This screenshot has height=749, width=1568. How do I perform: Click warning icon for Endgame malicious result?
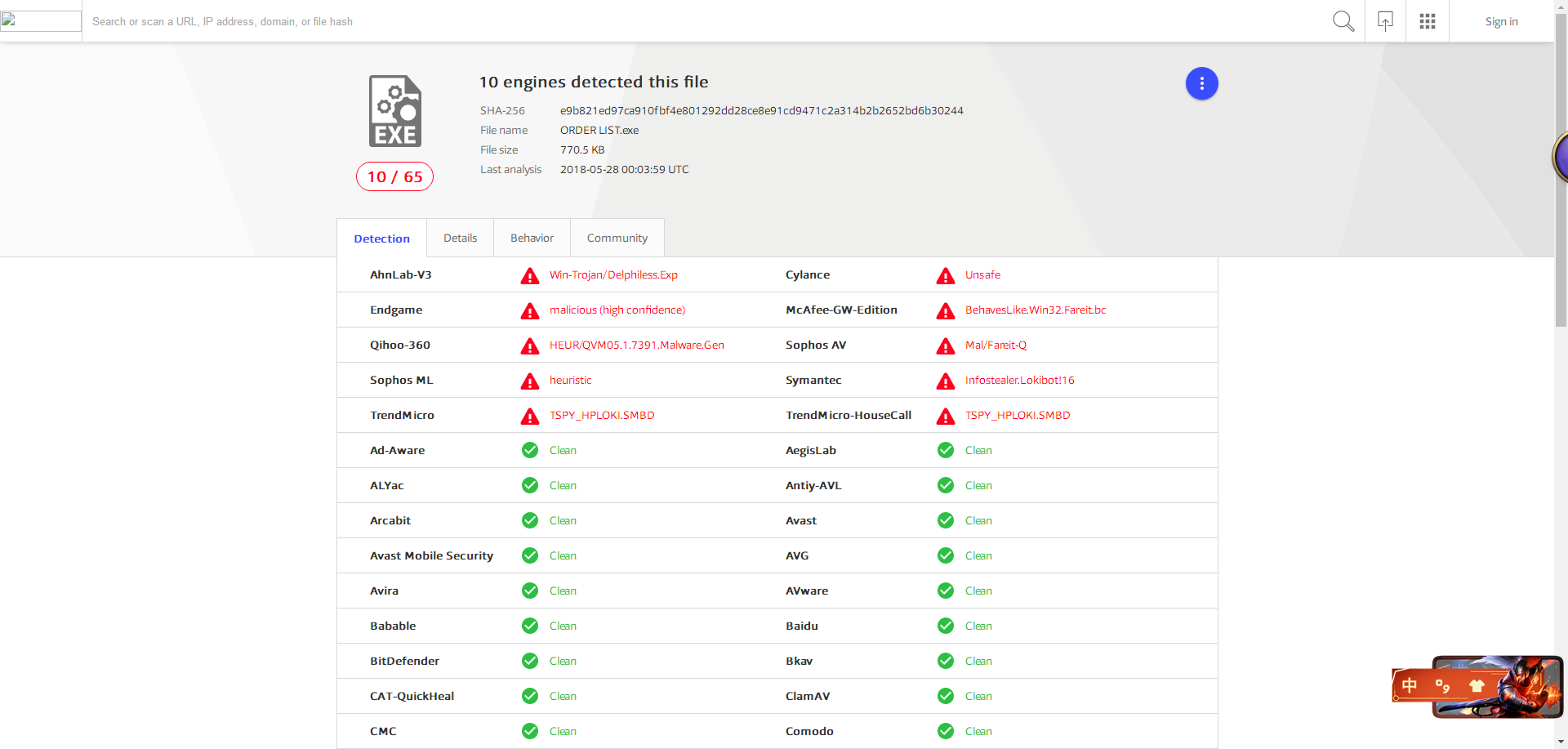tap(530, 310)
